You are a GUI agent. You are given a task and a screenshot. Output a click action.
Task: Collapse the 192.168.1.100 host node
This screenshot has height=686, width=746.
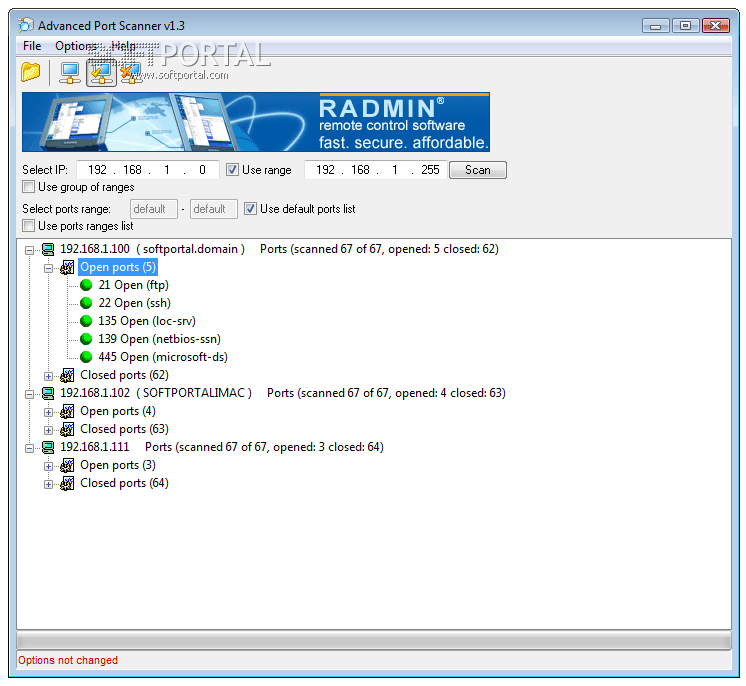29,250
